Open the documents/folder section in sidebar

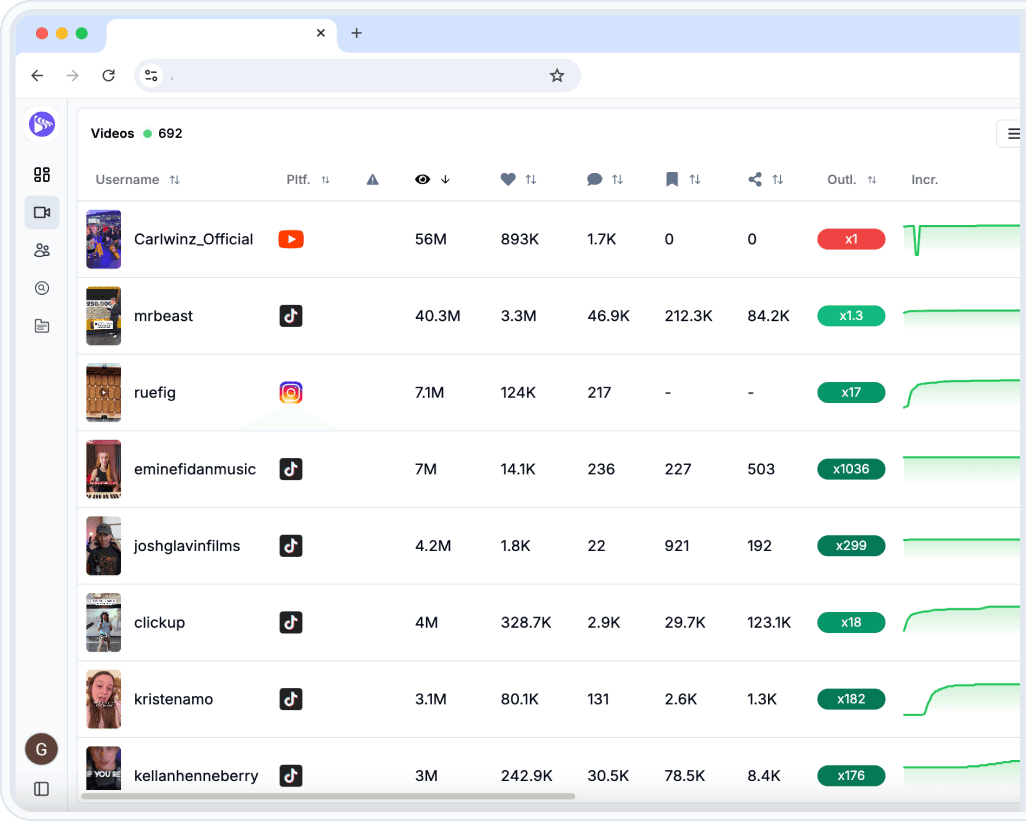pos(41,326)
